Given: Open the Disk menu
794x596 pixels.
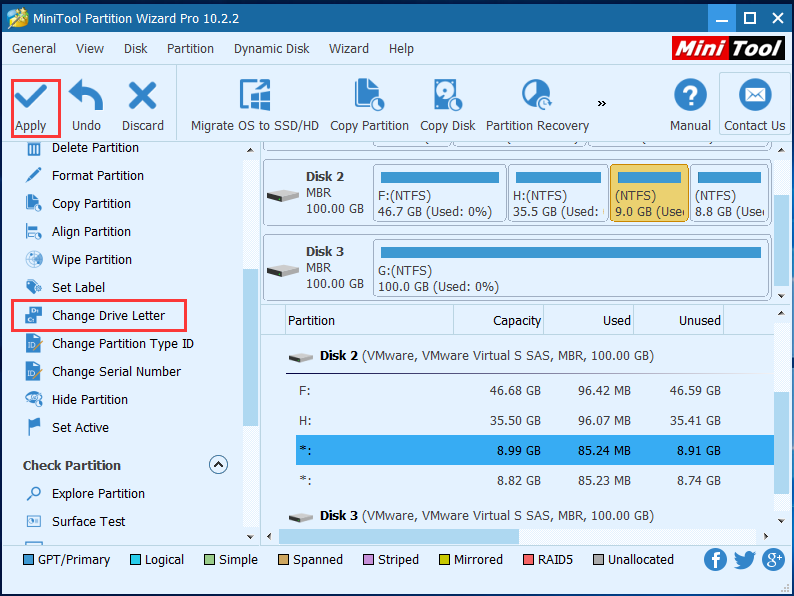Looking at the screenshot, I should (136, 49).
